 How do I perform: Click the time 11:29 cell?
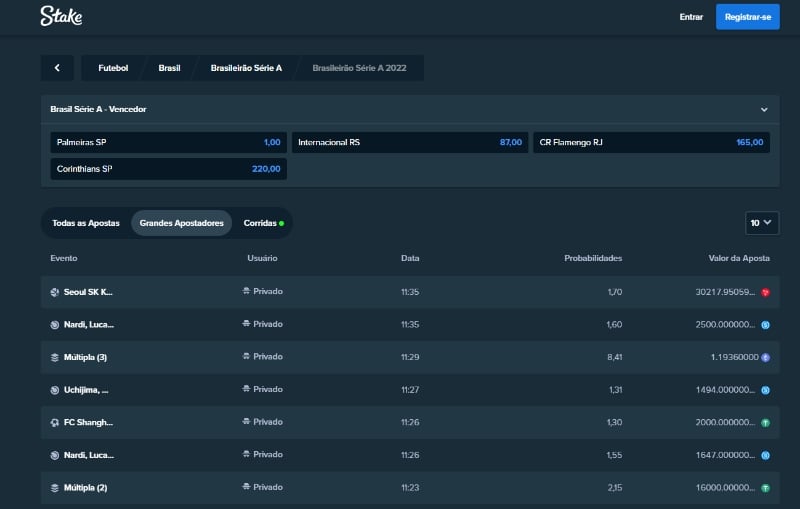point(410,358)
